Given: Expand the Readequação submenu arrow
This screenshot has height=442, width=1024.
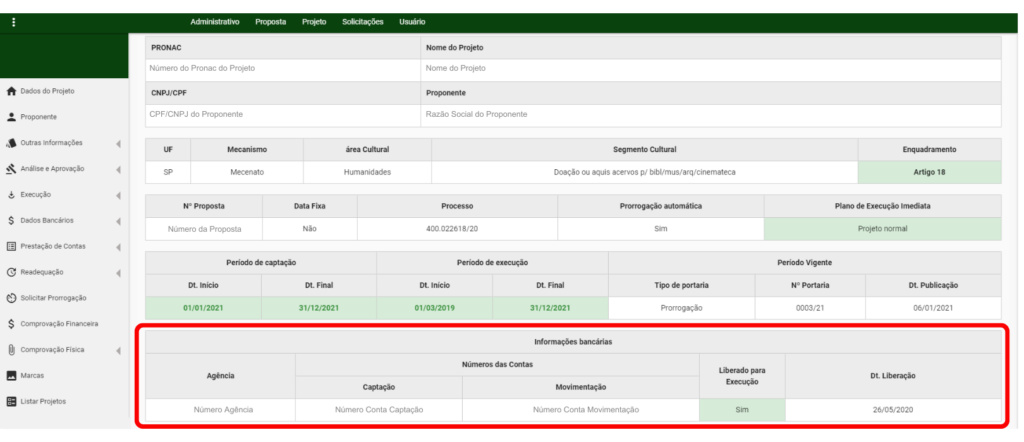Looking at the screenshot, I should coord(118,273).
